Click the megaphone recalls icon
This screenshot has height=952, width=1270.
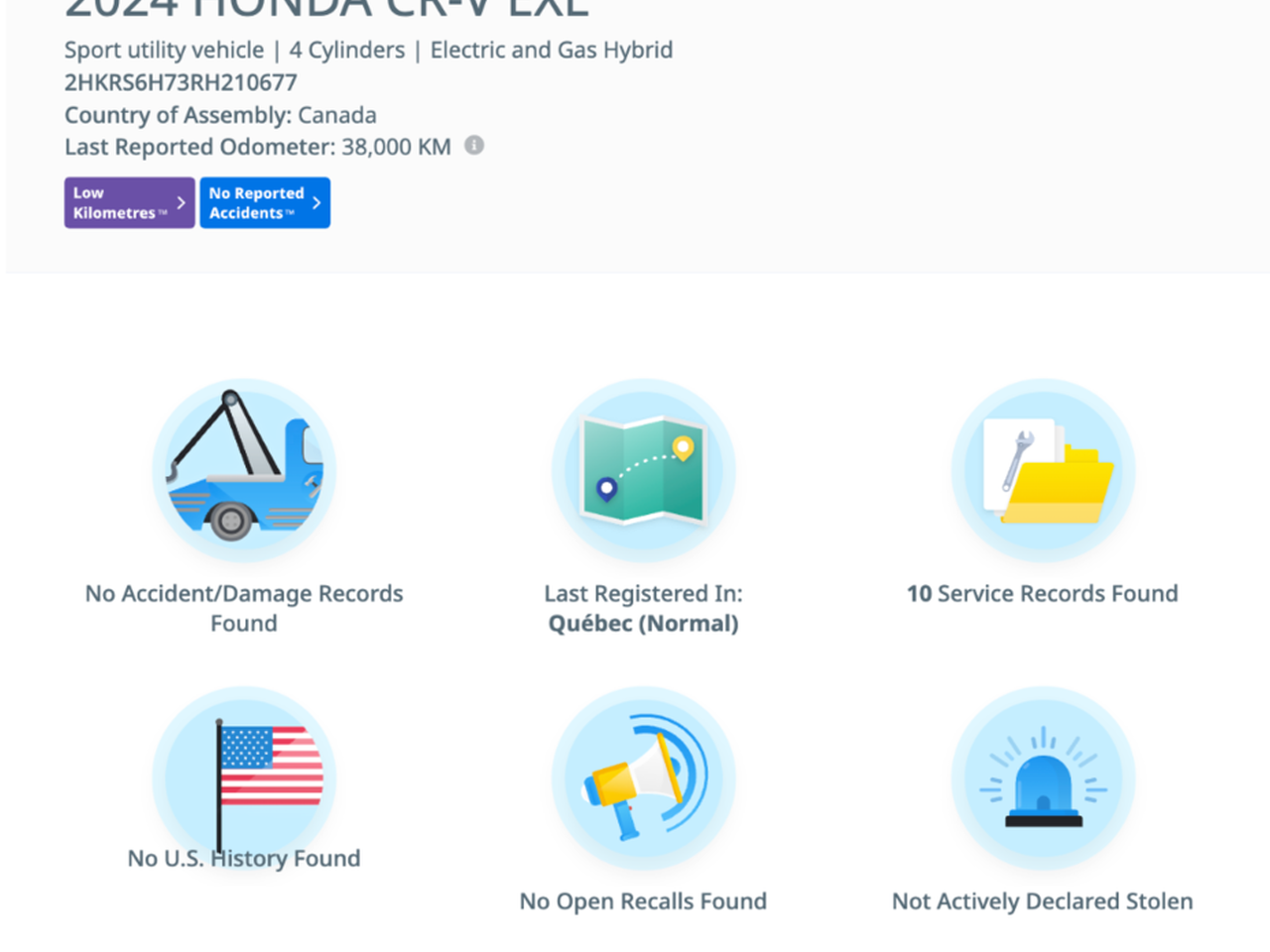(643, 778)
